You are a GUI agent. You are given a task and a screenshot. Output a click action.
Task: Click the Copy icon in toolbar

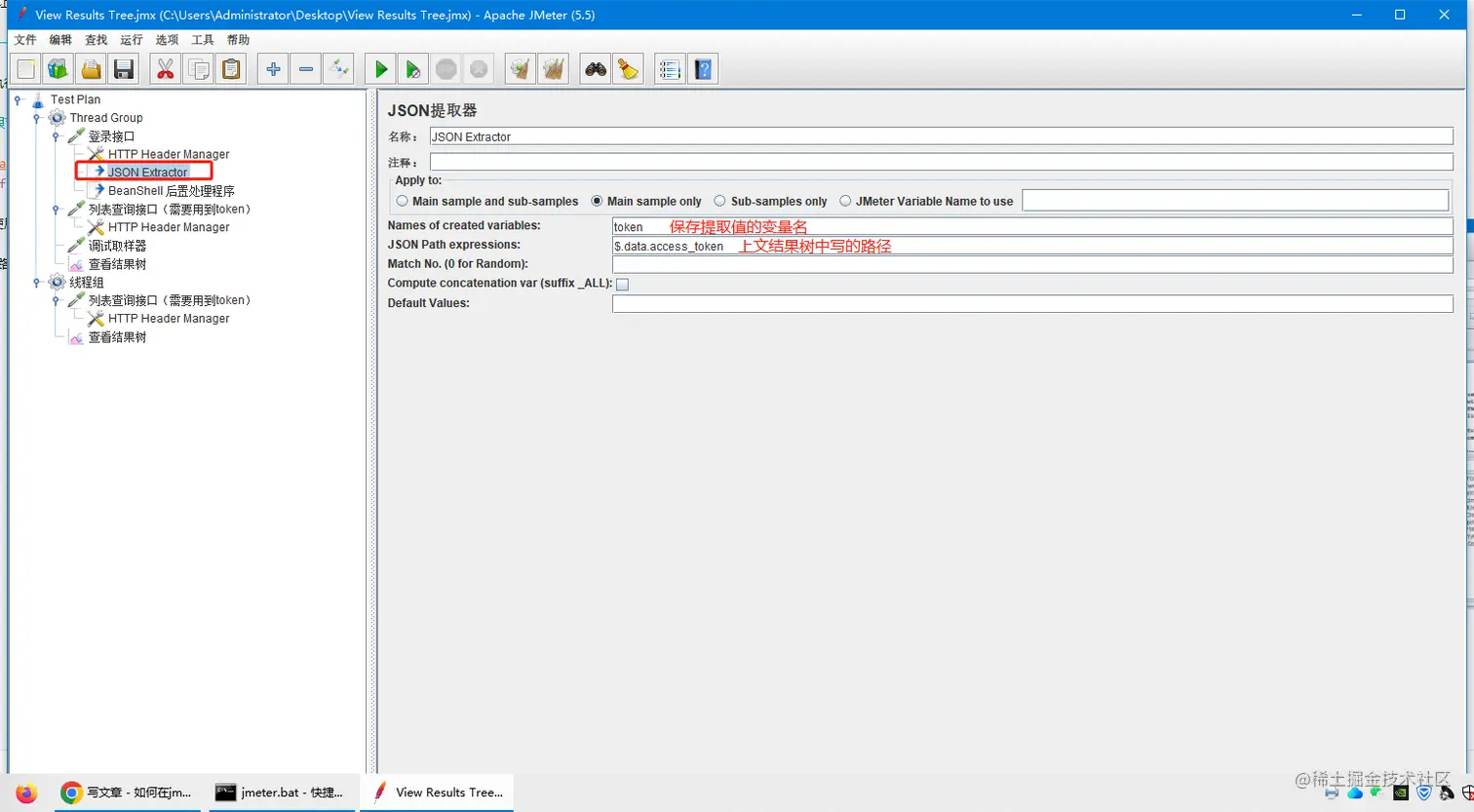tap(198, 69)
